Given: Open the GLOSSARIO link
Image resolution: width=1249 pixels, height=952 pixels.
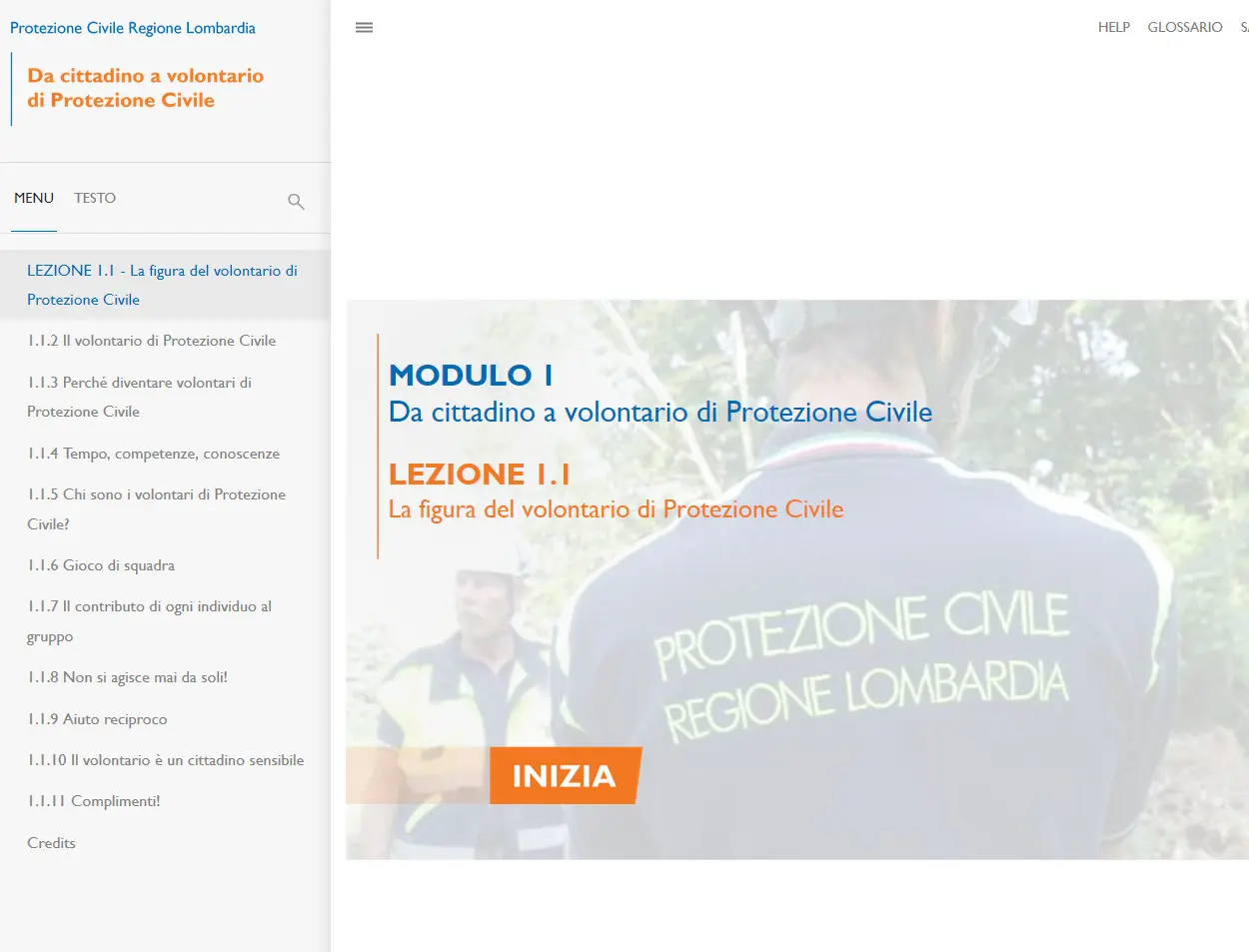Looking at the screenshot, I should point(1185,27).
